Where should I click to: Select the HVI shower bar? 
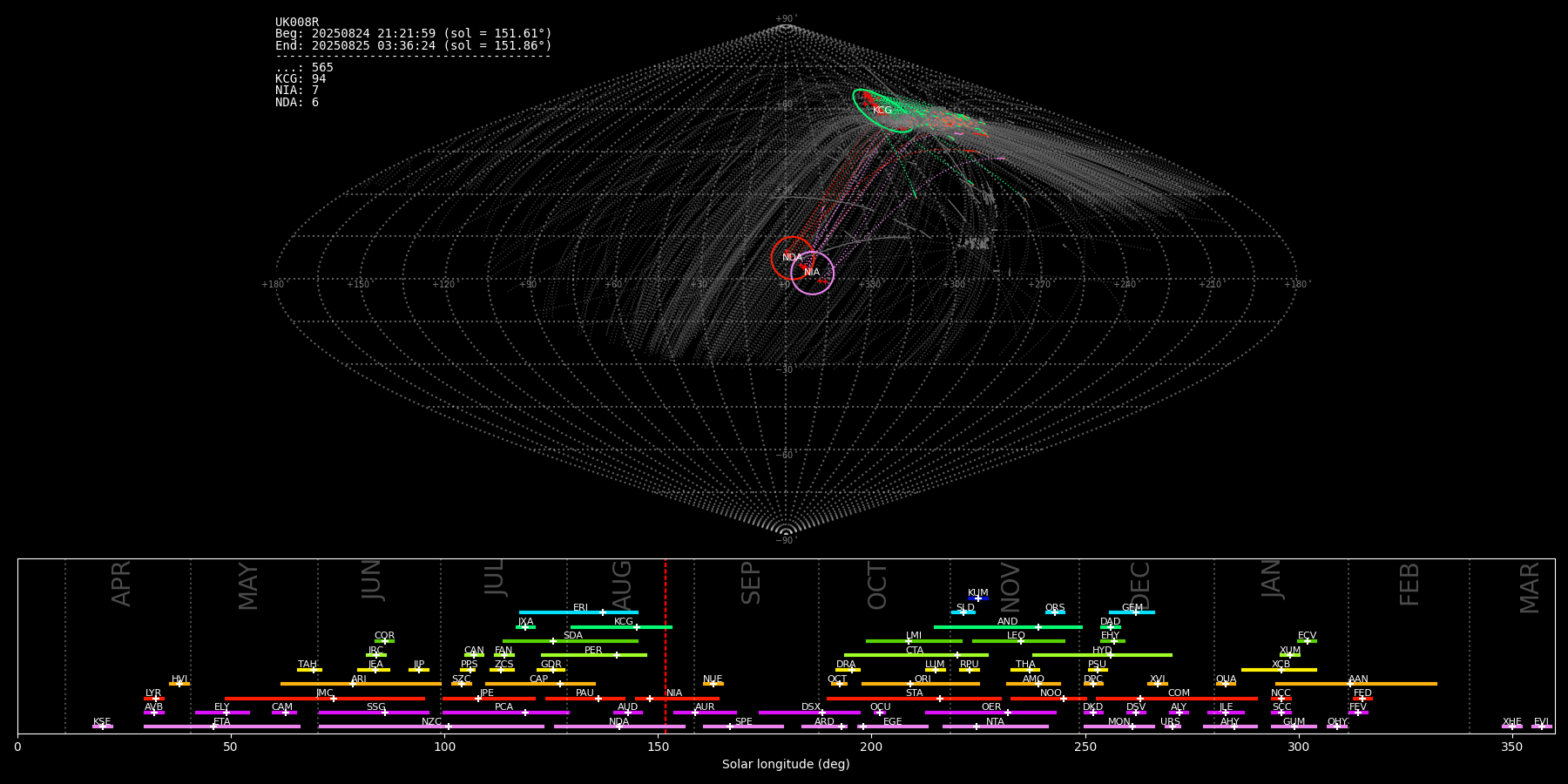(179, 684)
